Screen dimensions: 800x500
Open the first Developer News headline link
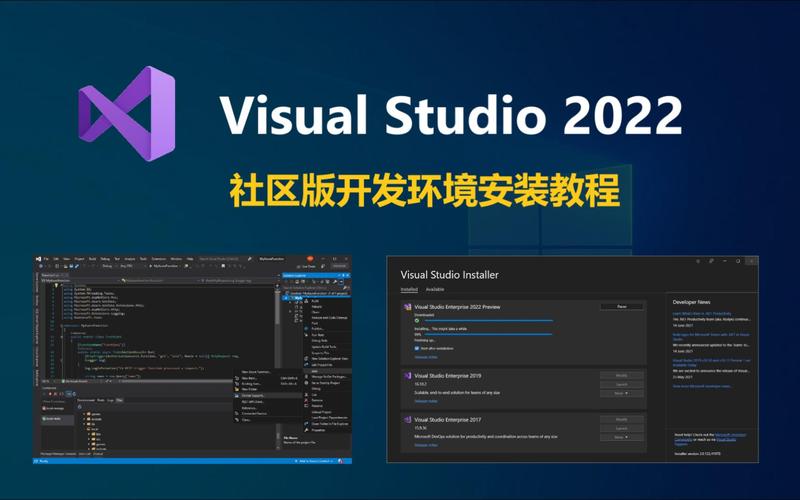(x=702, y=314)
